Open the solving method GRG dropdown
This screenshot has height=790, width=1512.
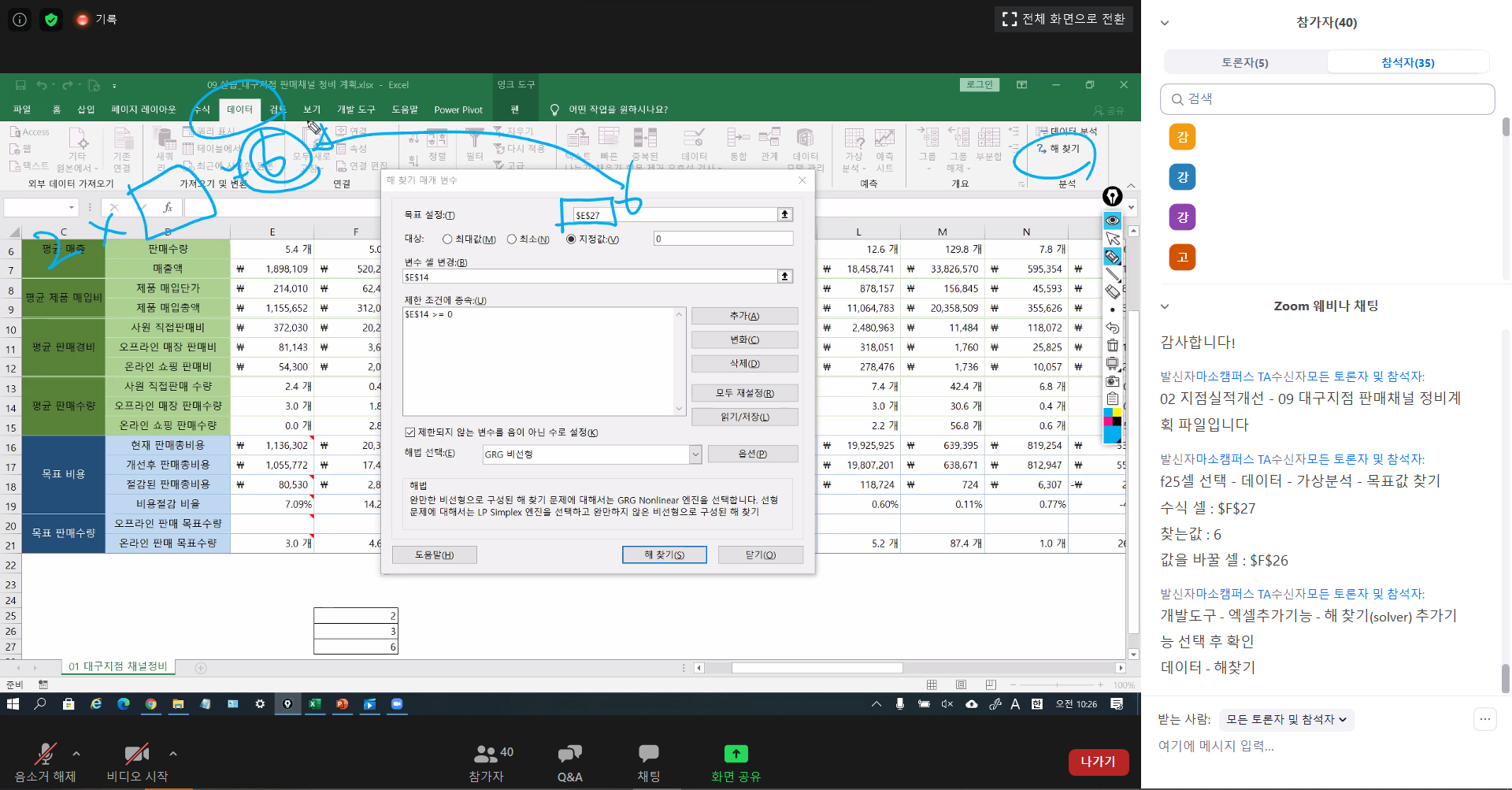tap(695, 454)
